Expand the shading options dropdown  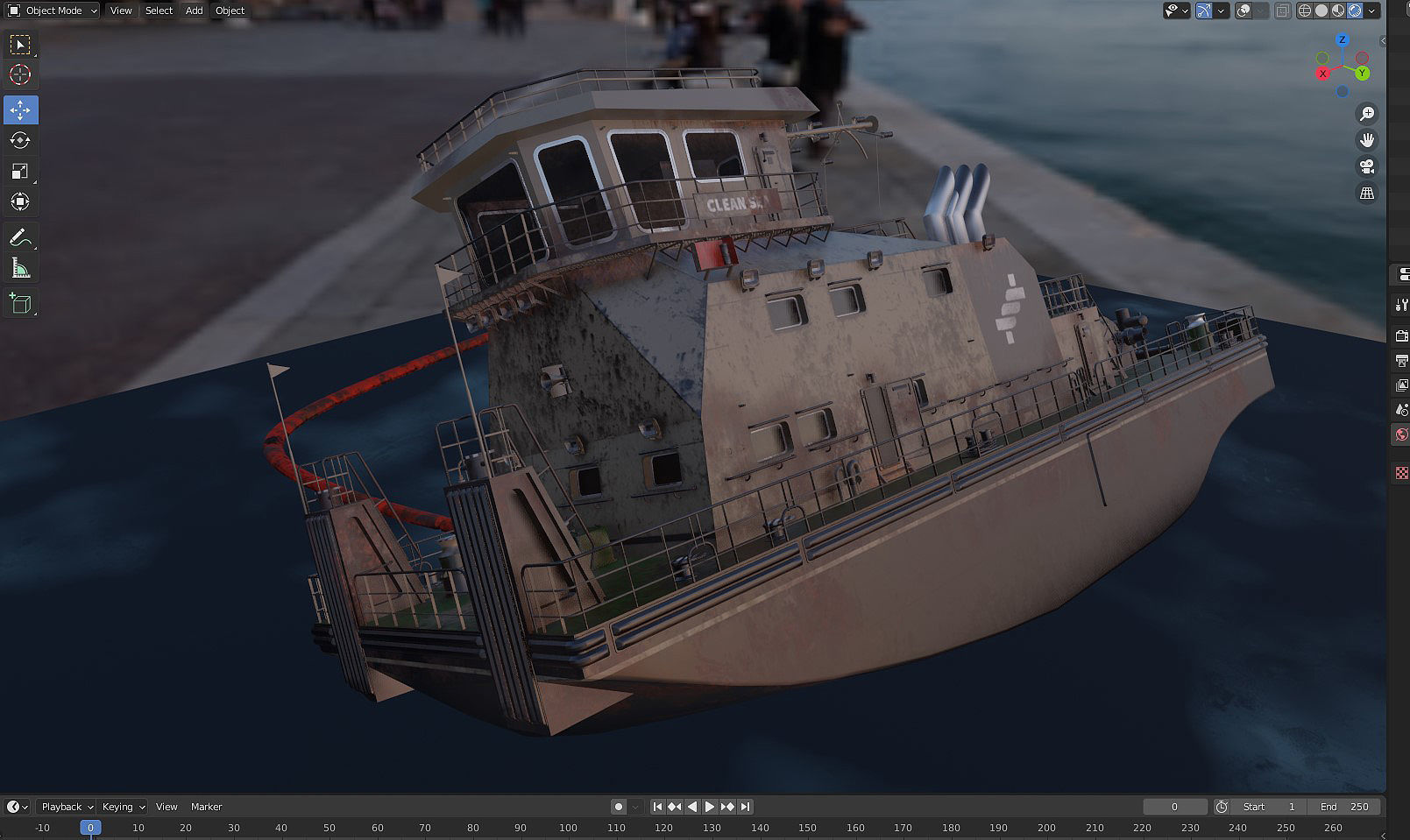point(1373,11)
